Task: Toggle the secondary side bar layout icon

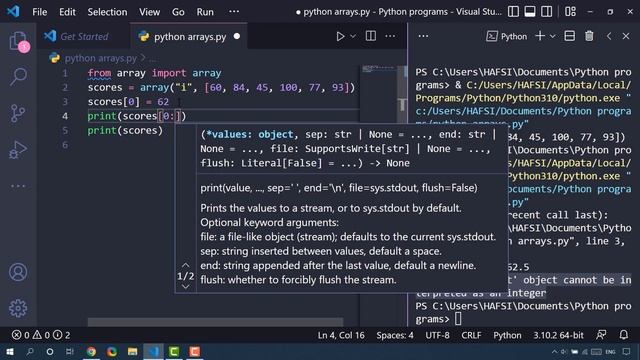Action: 546,11
